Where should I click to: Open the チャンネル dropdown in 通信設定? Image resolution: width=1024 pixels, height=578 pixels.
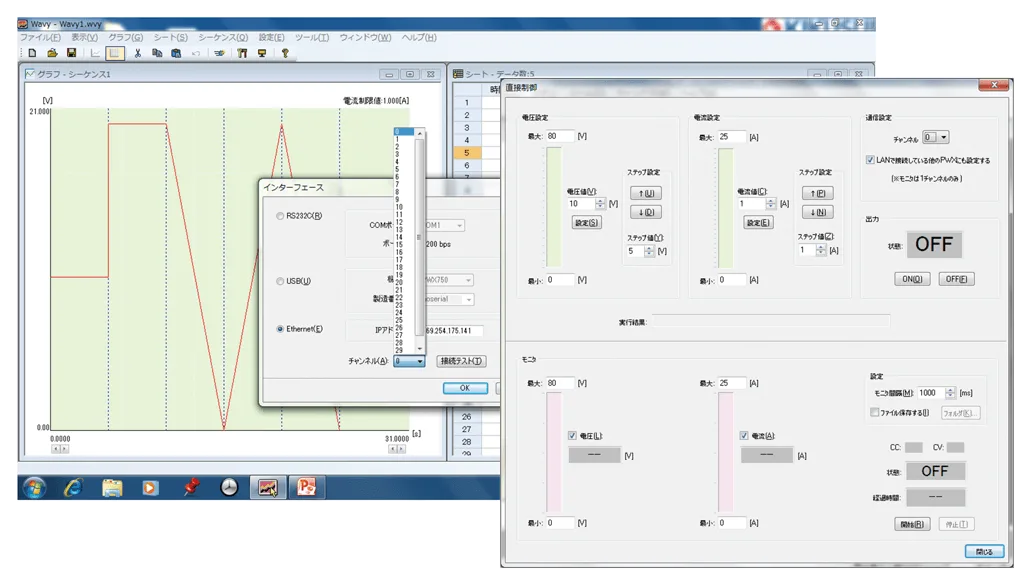pyautogui.click(x=936, y=138)
